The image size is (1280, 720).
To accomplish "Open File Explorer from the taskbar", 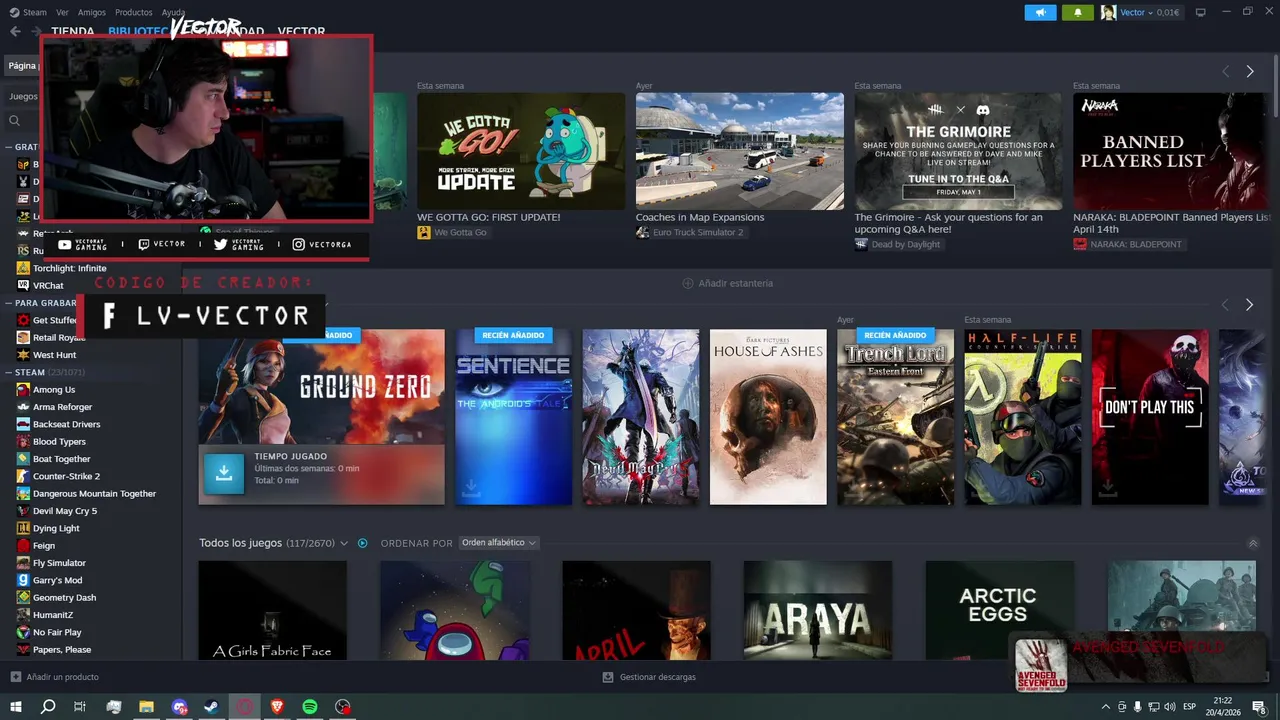I will [146, 707].
